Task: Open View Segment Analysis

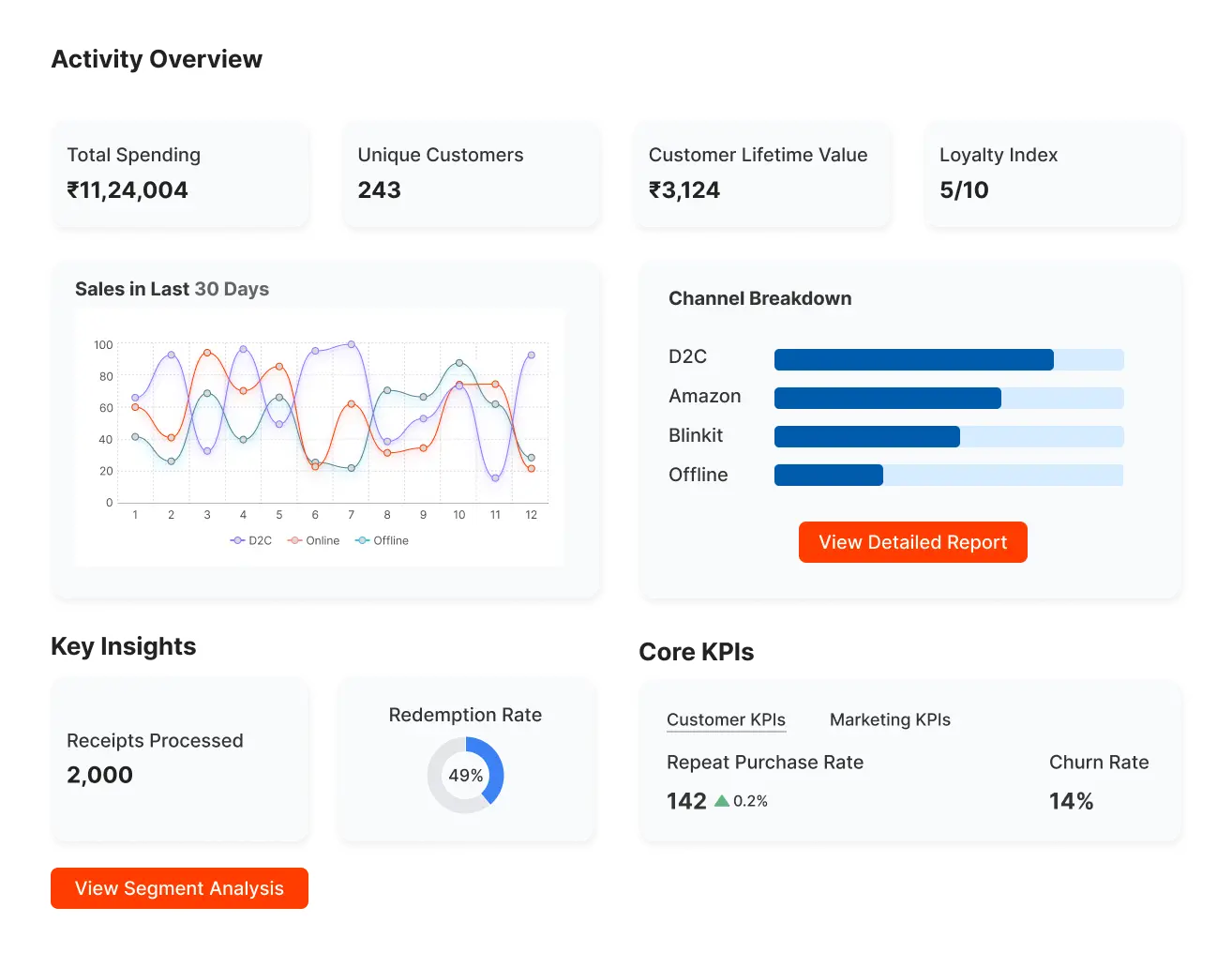Action: click(x=179, y=888)
